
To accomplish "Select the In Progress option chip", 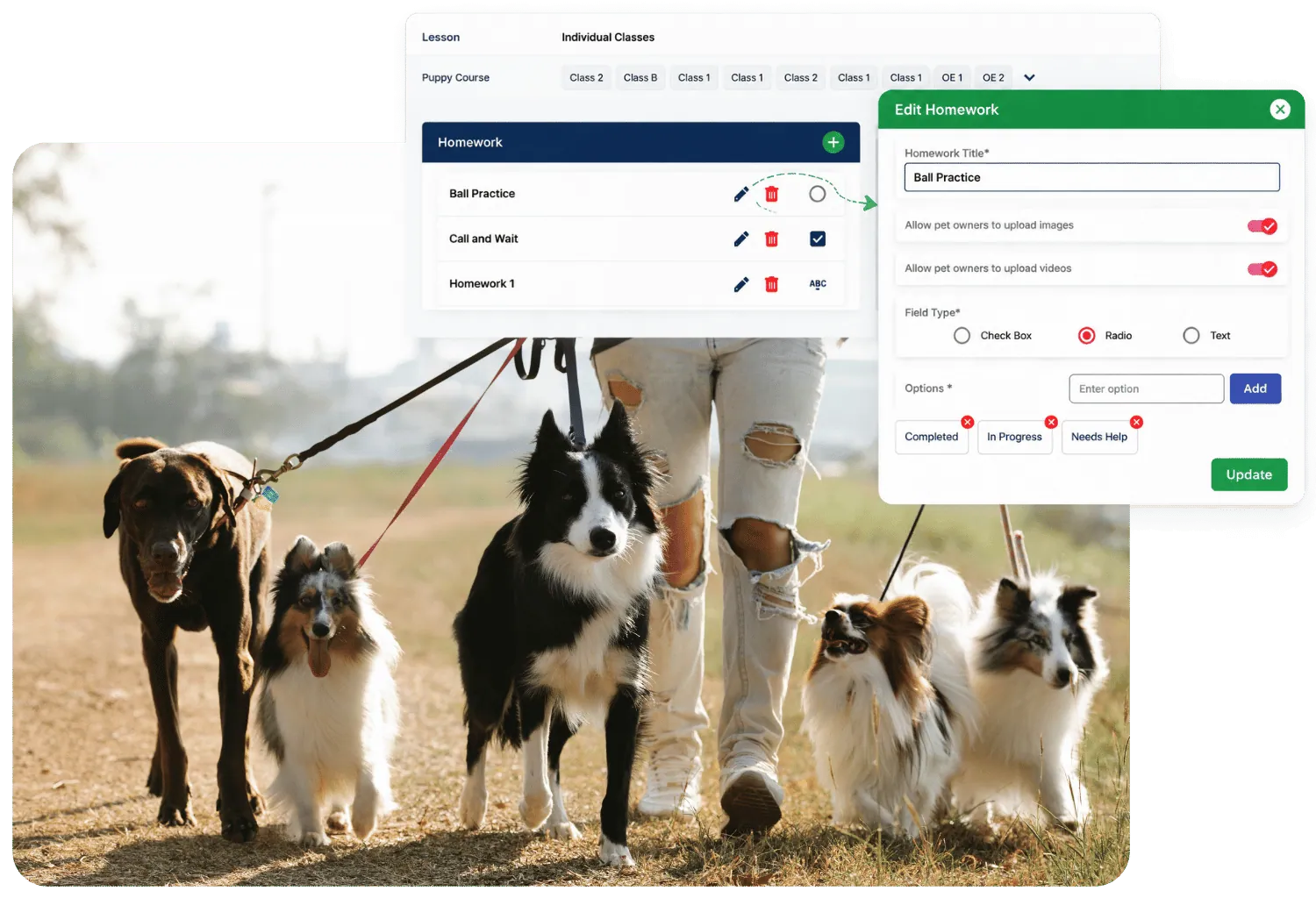I will pos(1015,437).
